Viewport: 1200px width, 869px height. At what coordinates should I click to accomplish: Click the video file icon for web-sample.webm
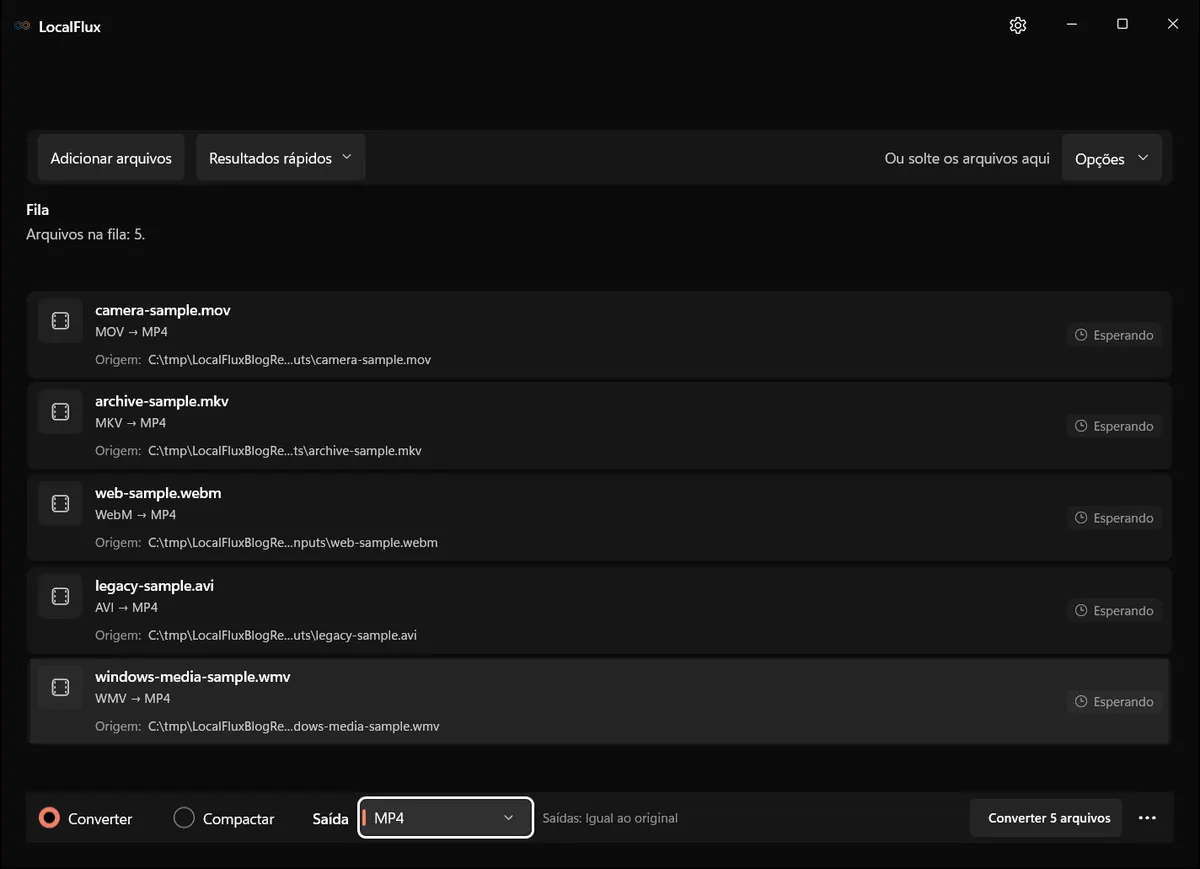[60, 503]
